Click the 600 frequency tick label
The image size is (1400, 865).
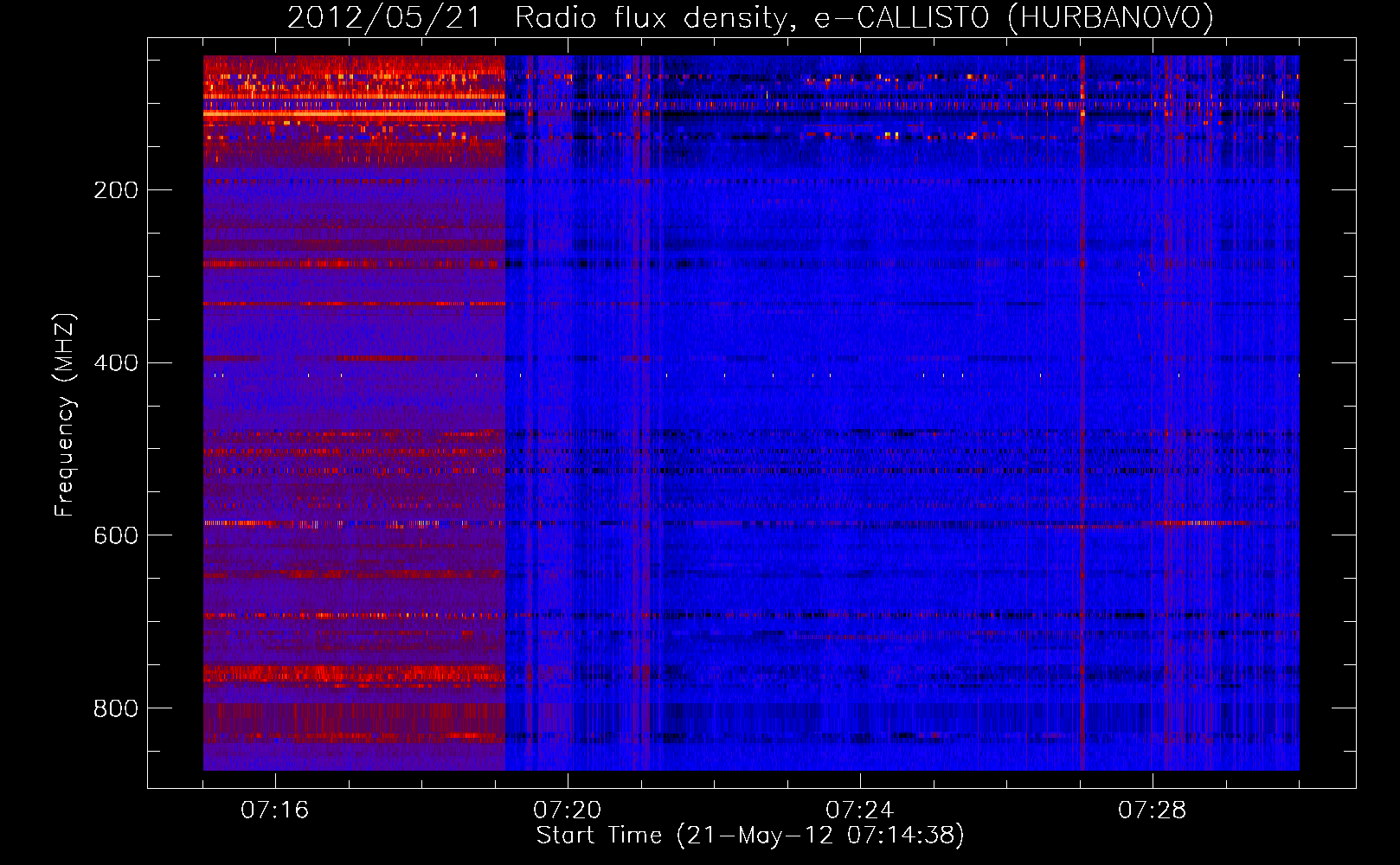[x=116, y=536]
